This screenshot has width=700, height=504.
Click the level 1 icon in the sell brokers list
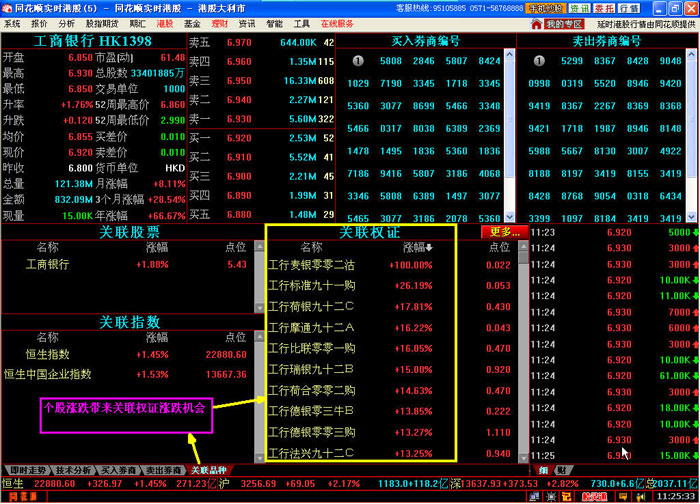(x=537, y=61)
